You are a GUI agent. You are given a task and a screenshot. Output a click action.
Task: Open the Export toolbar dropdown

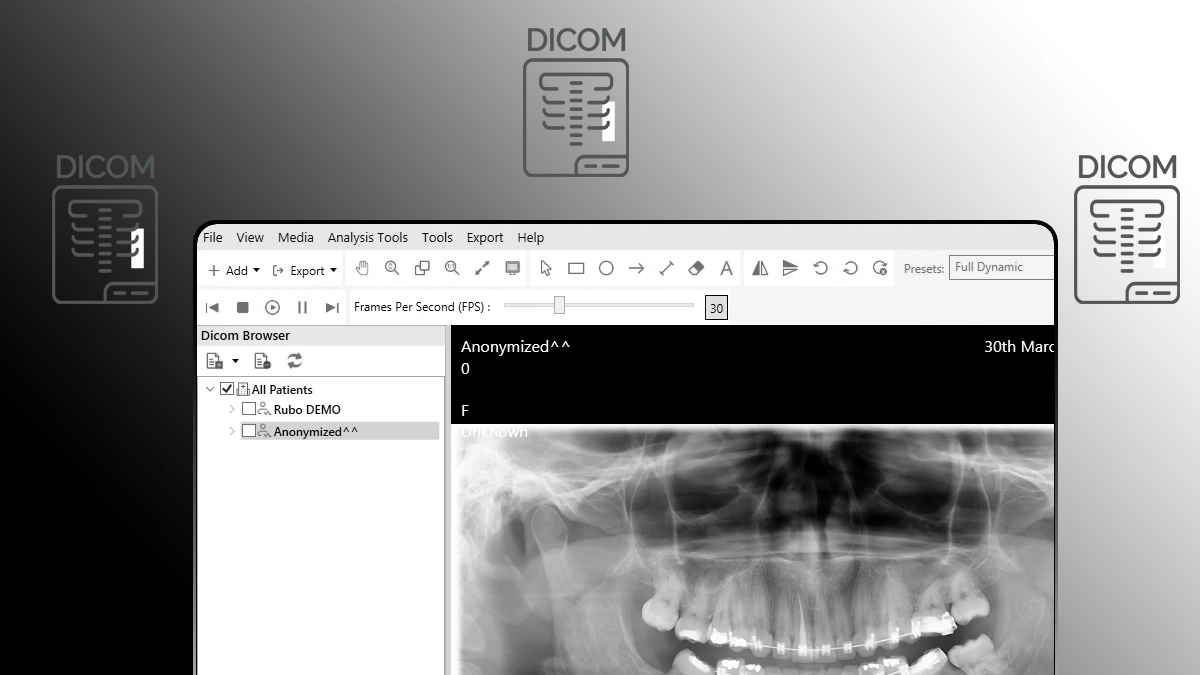pos(305,270)
